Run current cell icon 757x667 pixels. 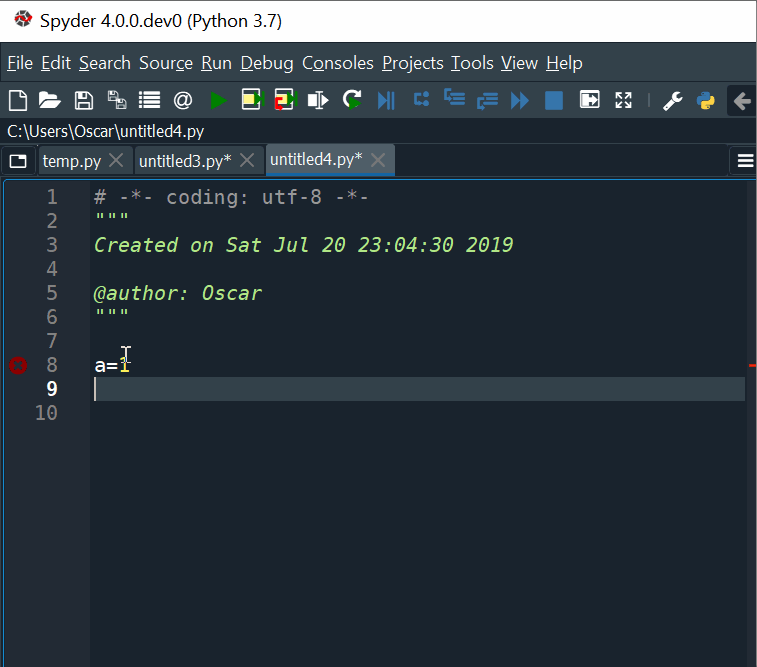tap(252, 100)
